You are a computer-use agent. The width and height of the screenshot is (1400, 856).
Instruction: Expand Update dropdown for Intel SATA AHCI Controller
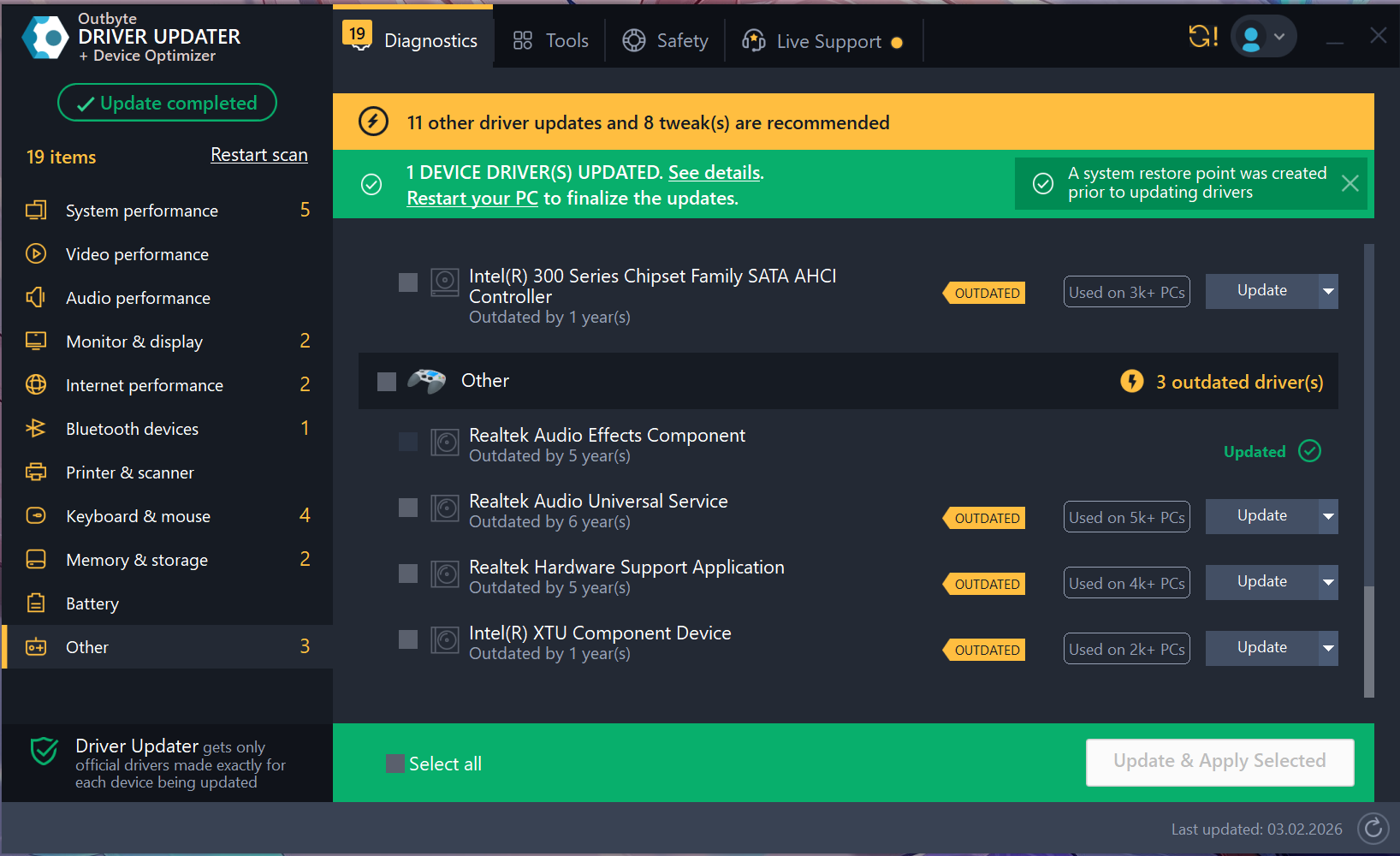(x=1327, y=291)
